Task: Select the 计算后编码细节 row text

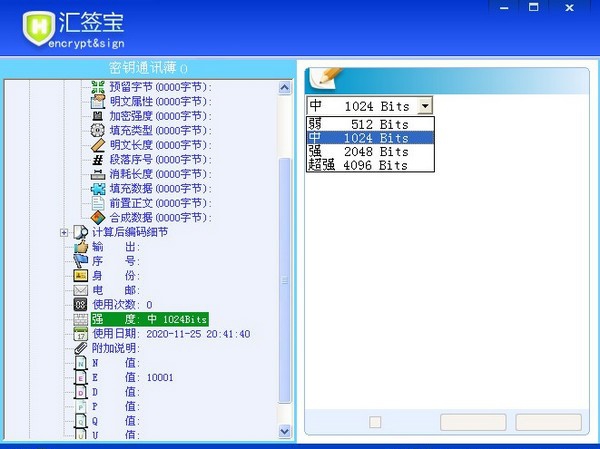Action: (130, 232)
